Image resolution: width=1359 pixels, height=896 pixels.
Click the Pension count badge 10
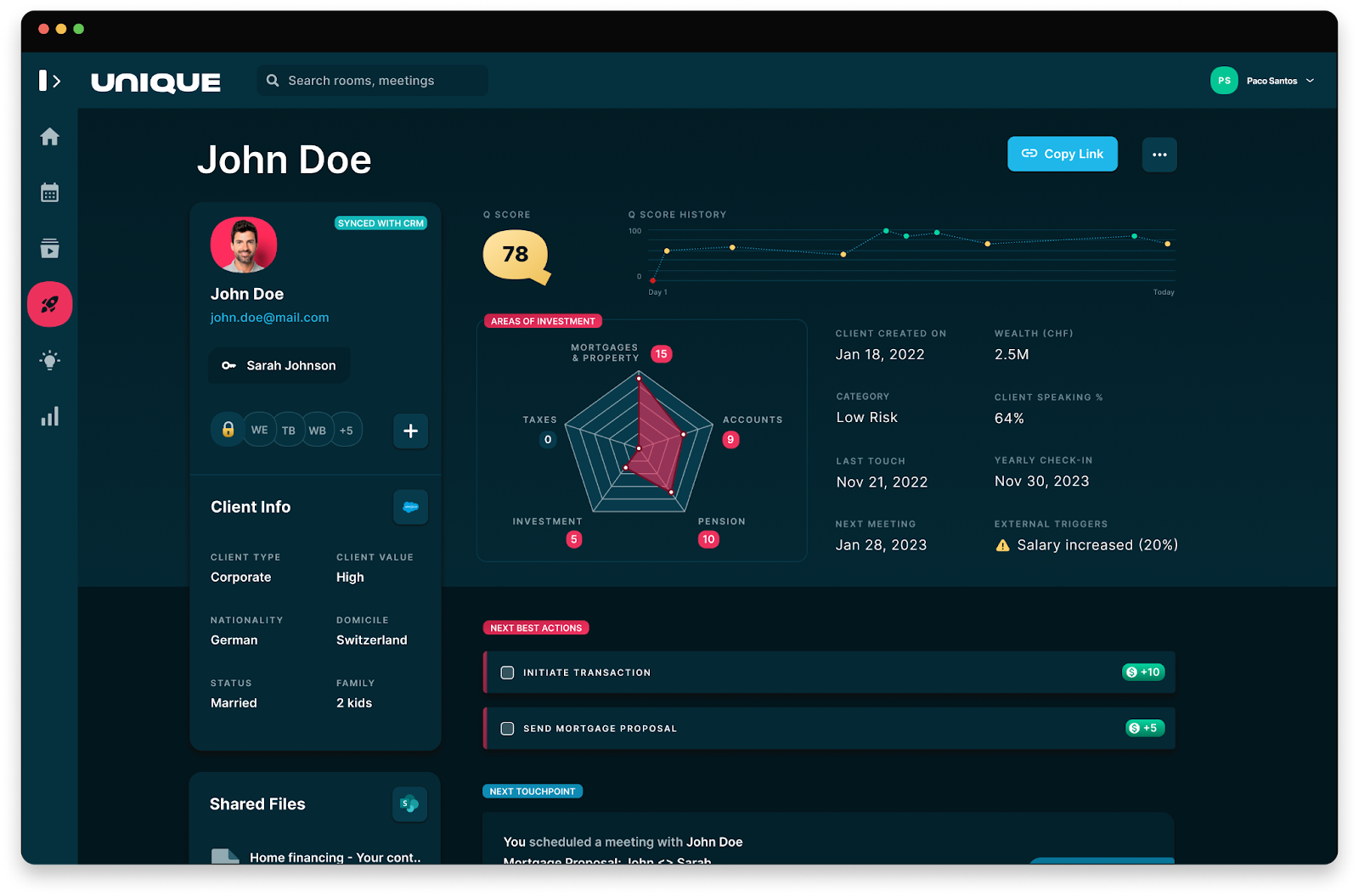[x=708, y=539]
